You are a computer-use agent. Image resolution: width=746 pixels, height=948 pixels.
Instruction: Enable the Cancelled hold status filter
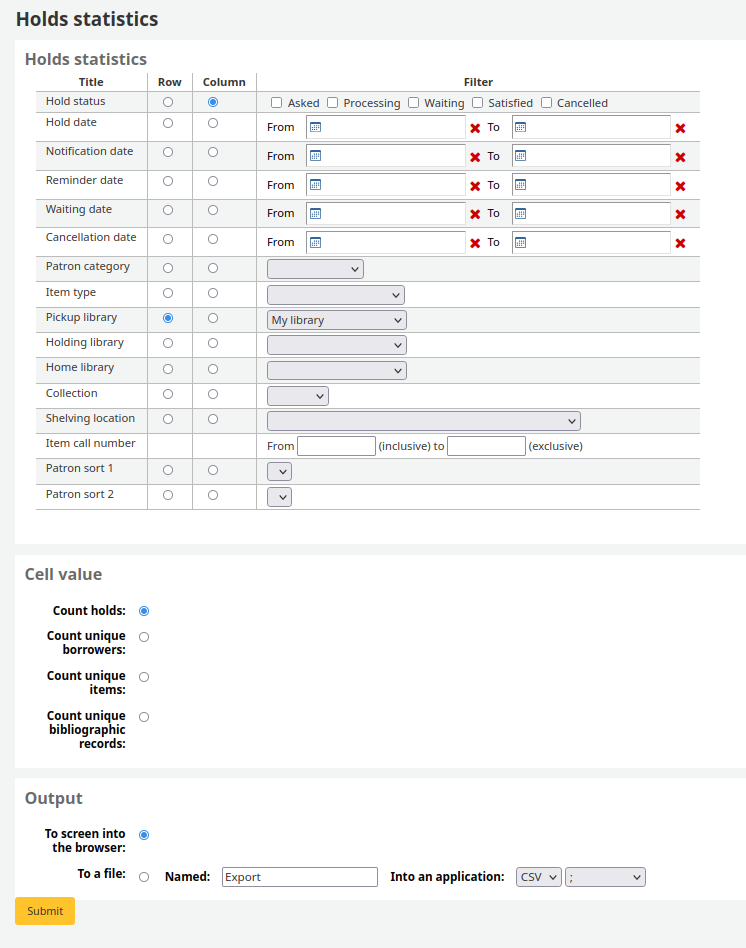tap(546, 102)
